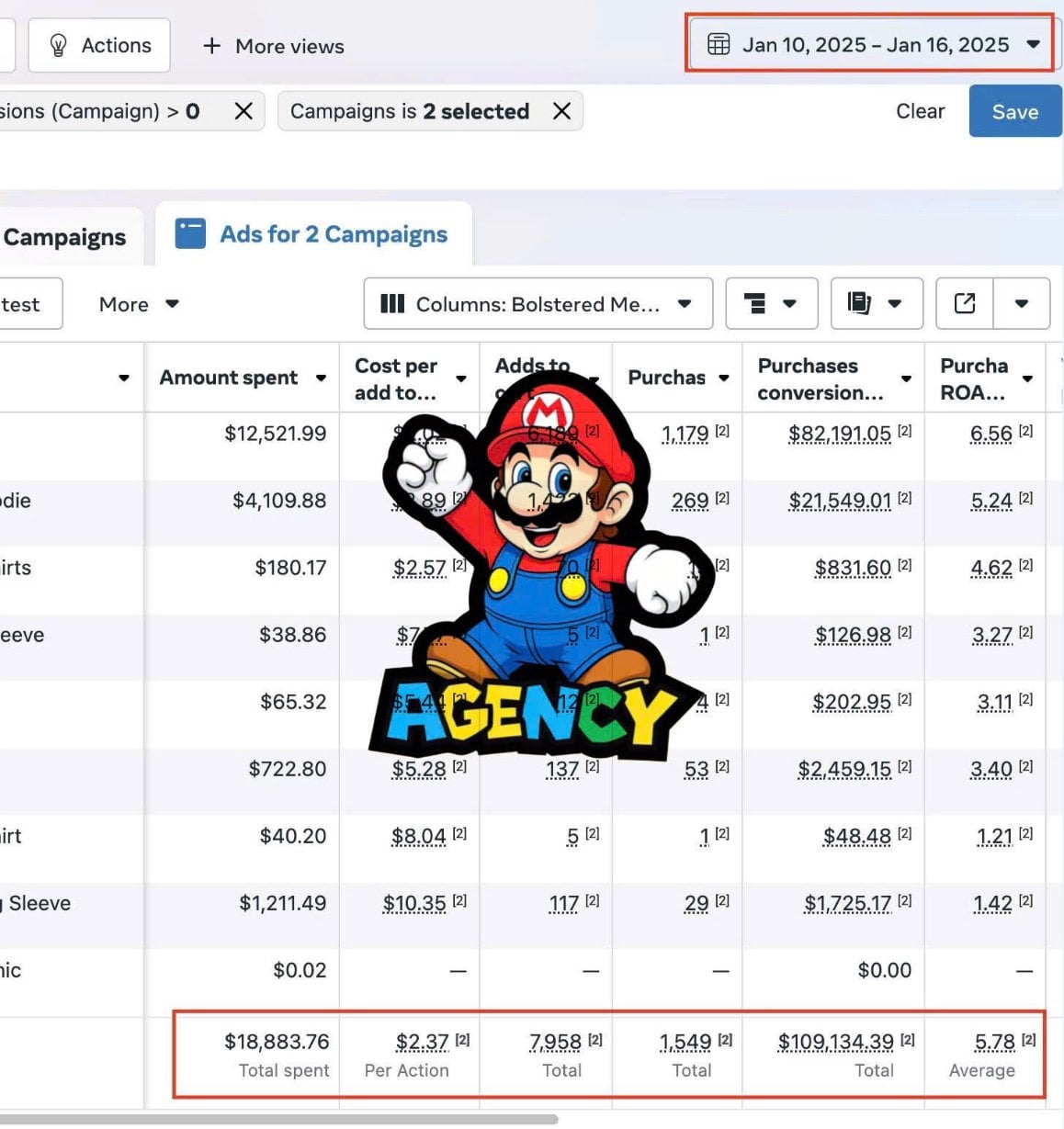Click the 1,179 purchases value

tap(685, 434)
